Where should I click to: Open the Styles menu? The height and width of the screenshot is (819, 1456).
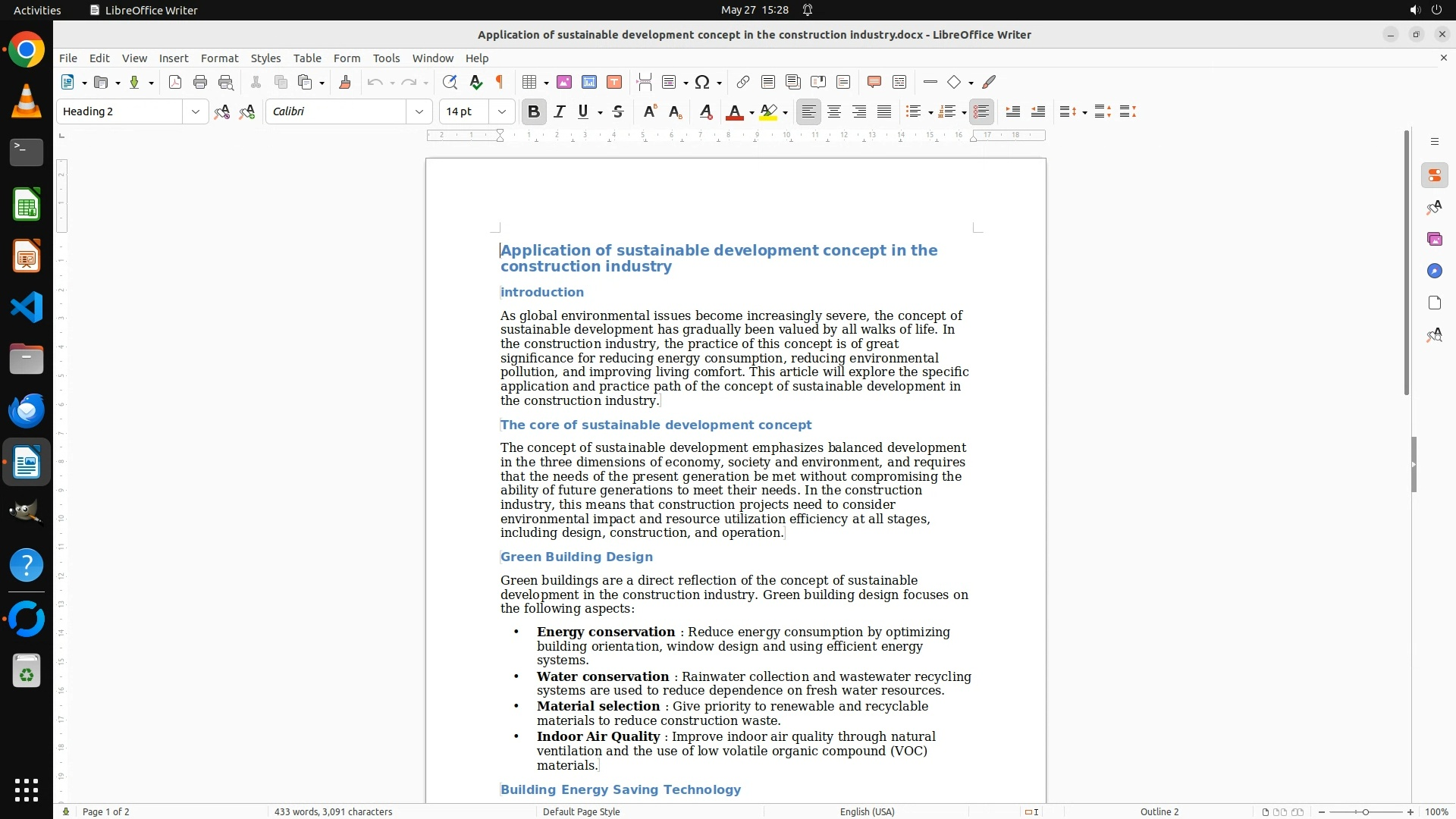(x=265, y=58)
